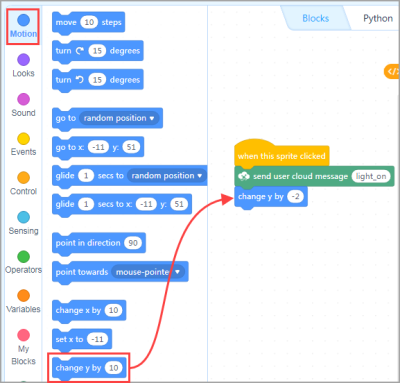Open the Looks block category
This screenshot has height=383, width=400.
click(23, 66)
